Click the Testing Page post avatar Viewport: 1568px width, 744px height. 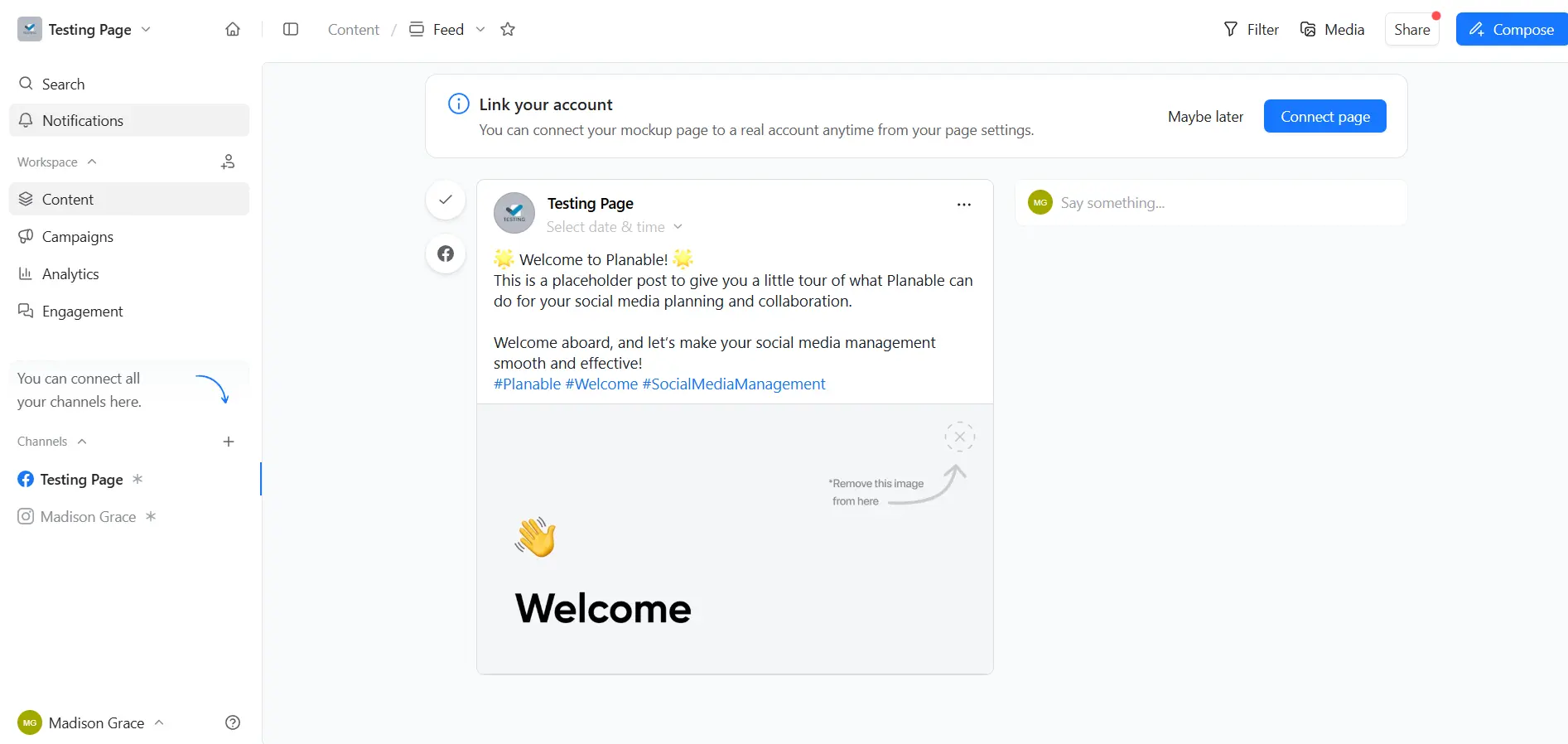[x=514, y=213]
